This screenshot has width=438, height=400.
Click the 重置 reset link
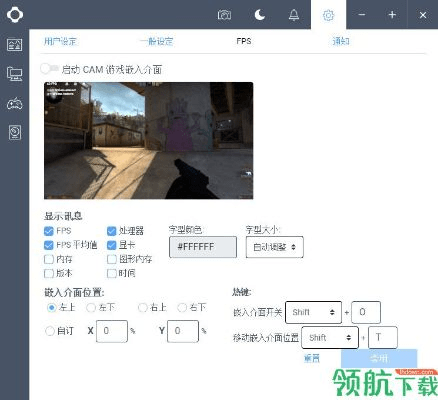click(x=312, y=358)
